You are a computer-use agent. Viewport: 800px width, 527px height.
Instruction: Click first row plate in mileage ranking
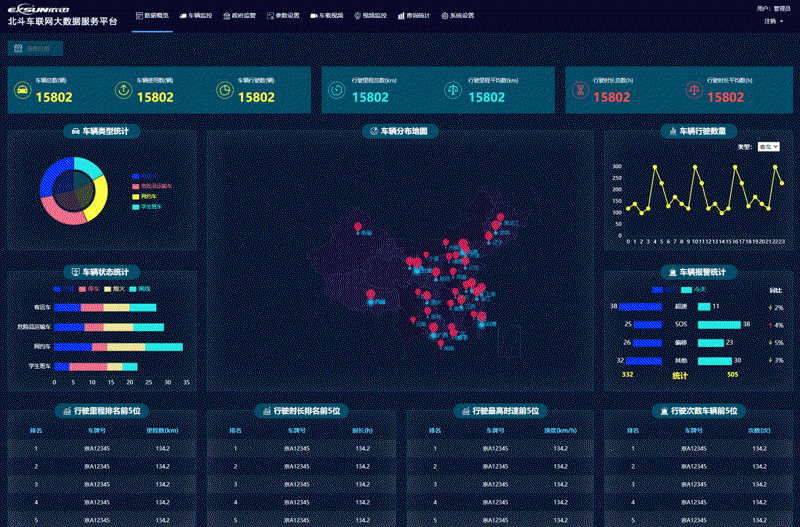coord(96,449)
